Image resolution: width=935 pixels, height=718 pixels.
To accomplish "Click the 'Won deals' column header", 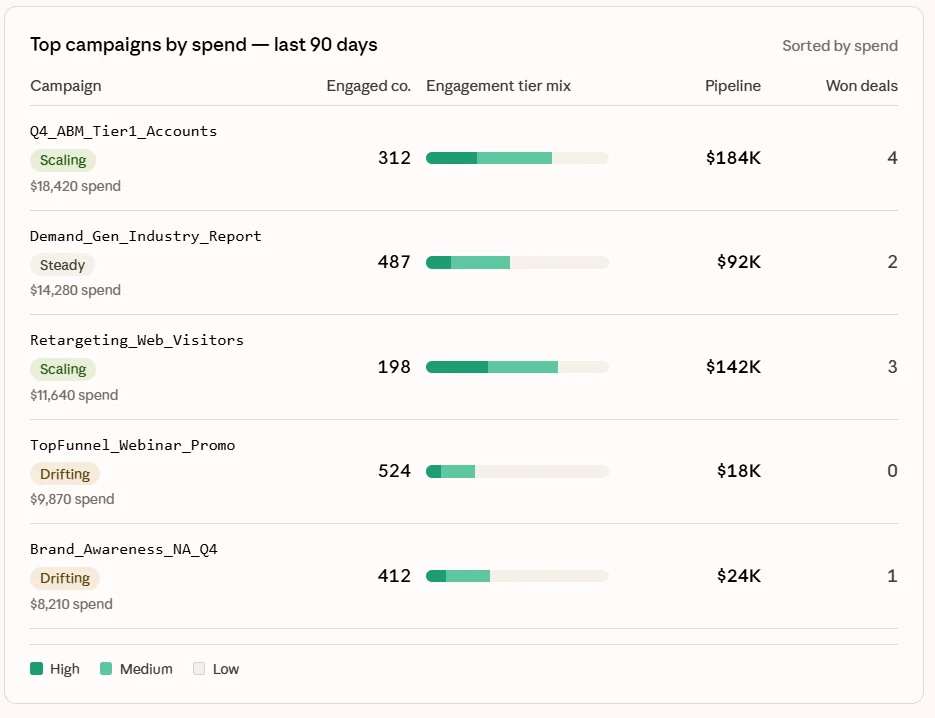I will [x=862, y=86].
